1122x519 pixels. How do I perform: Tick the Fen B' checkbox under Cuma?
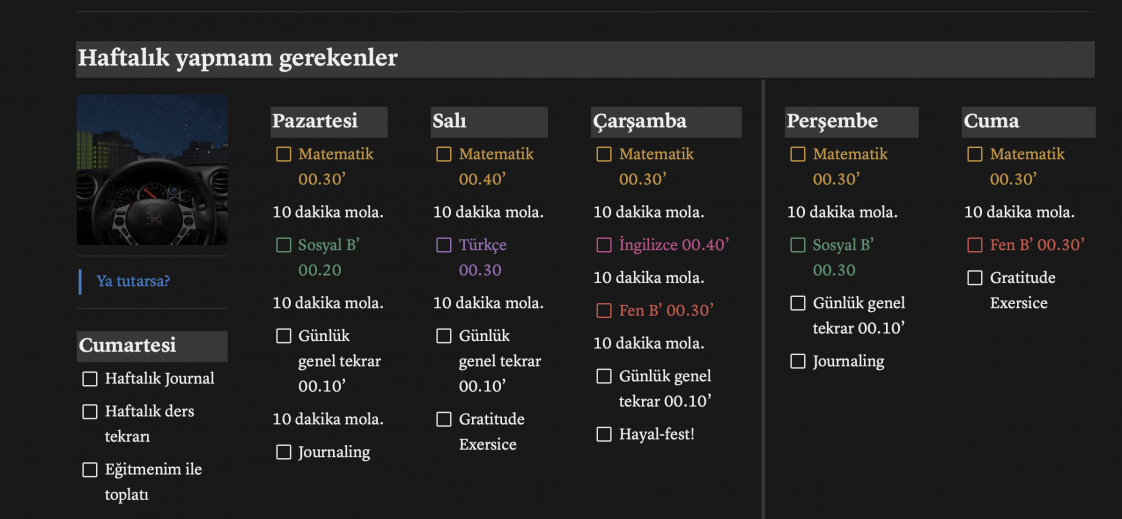[x=975, y=246]
